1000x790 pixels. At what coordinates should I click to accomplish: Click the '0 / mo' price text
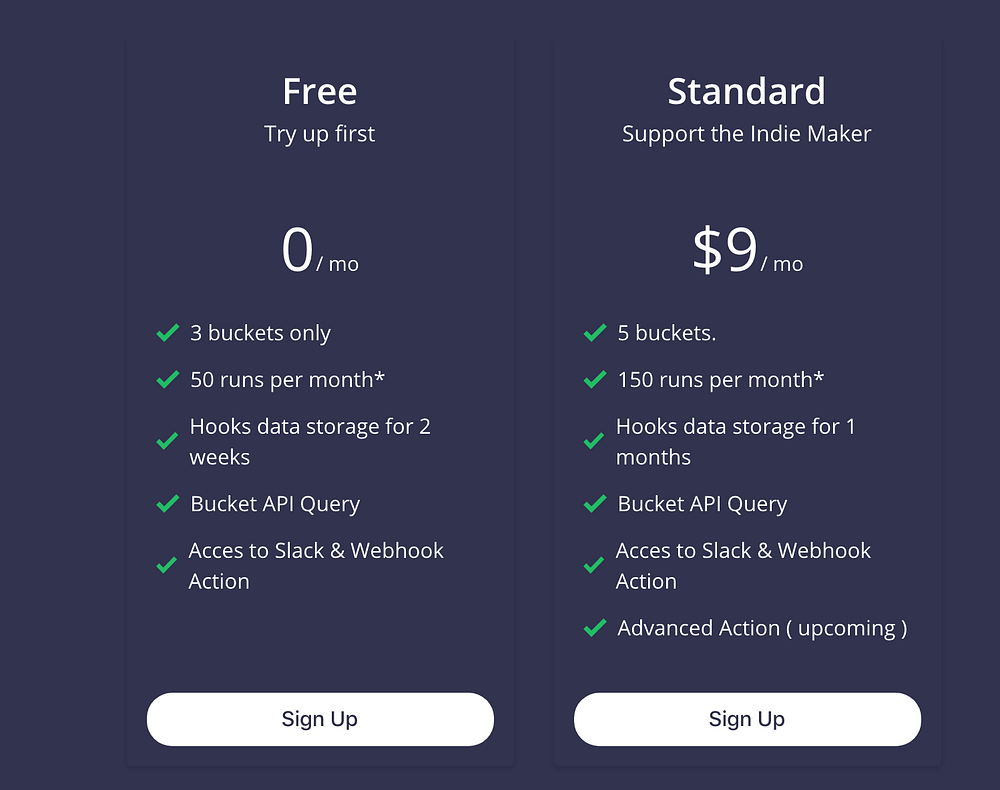click(x=320, y=250)
